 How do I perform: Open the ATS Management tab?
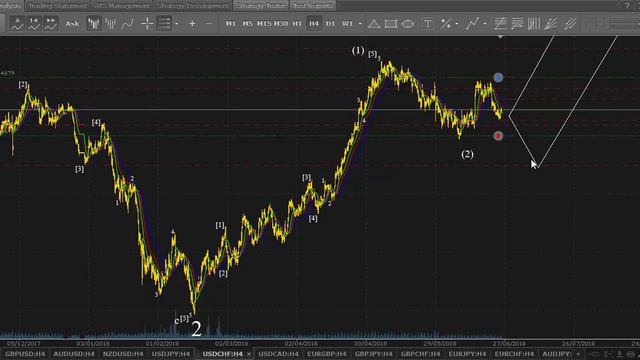coord(122,5)
